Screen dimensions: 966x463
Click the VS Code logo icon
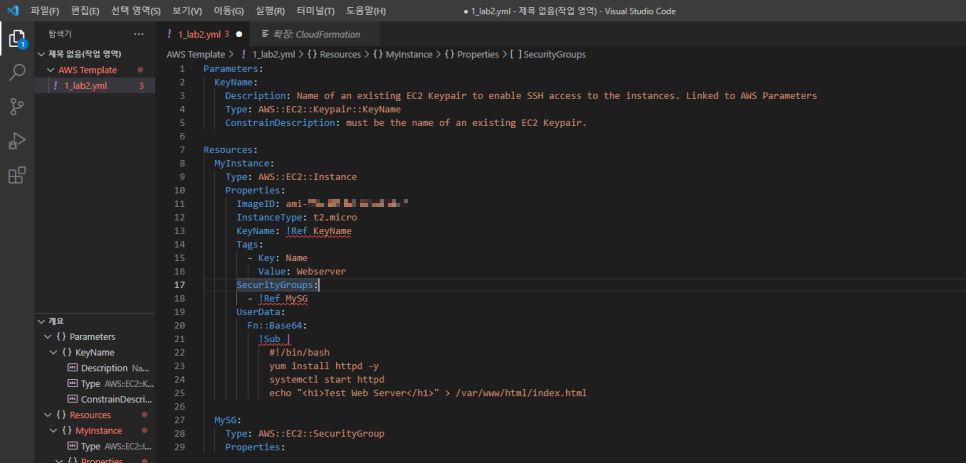pyautogui.click(x=12, y=10)
